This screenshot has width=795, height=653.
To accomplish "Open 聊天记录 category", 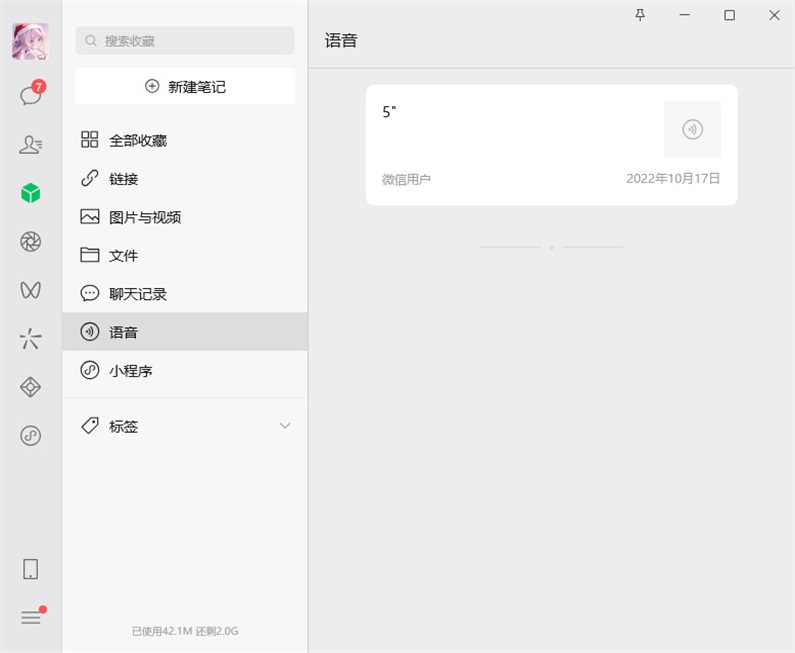I will pos(137,294).
